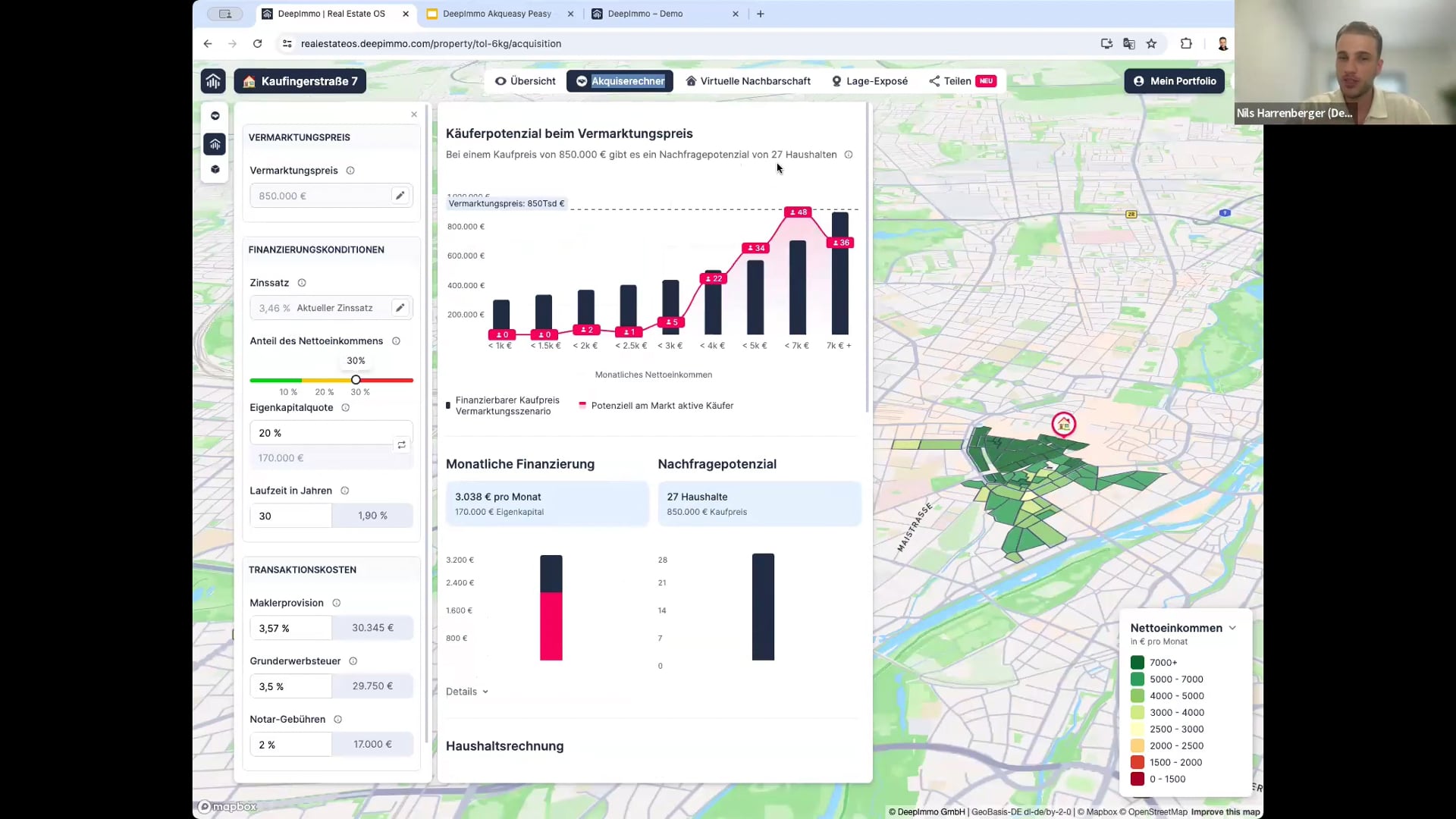Open browser profile avatar
1456x819 pixels.
(x=1222, y=44)
